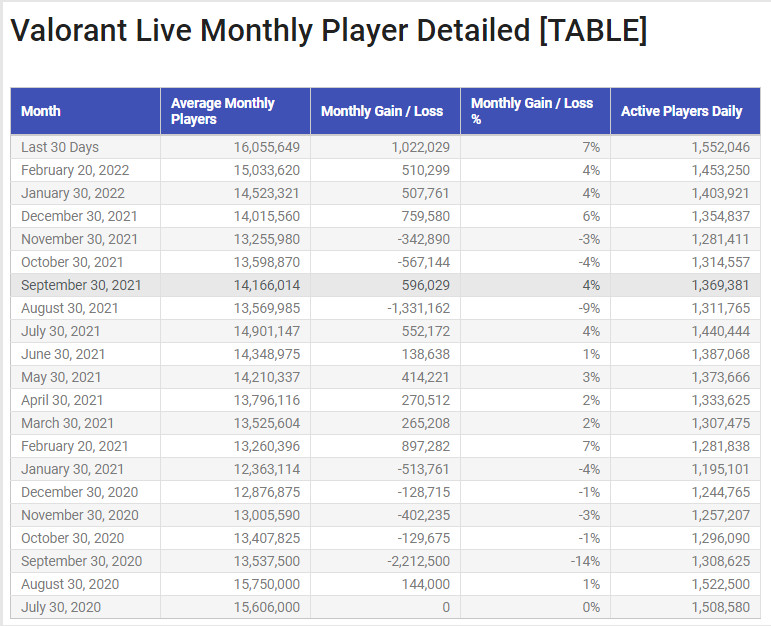Select monthly loss value -567,144
This screenshot has width=771, height=626.
(x=423, y=262)
